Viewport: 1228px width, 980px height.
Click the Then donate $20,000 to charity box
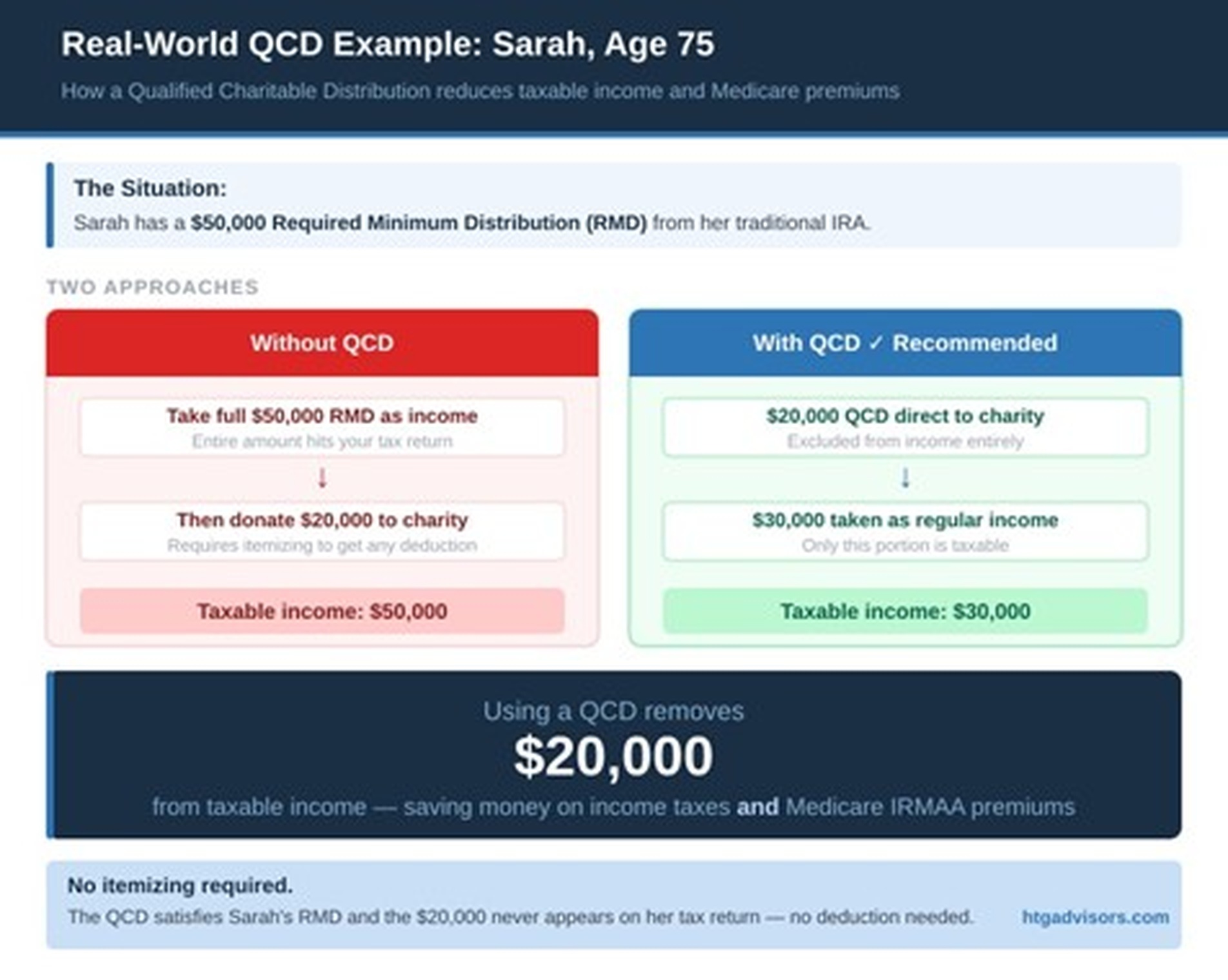pyautogui.click(x=322, y=531)
